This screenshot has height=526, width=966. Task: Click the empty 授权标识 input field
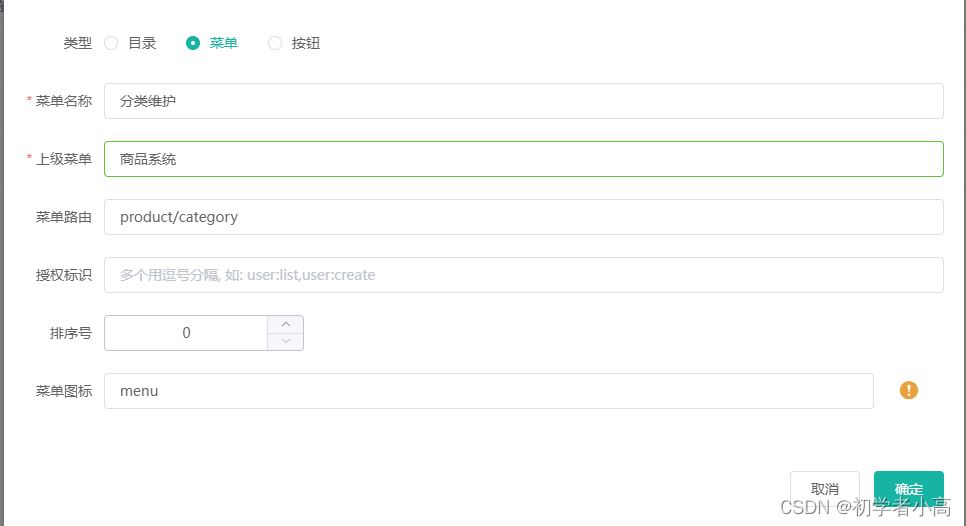524,275
